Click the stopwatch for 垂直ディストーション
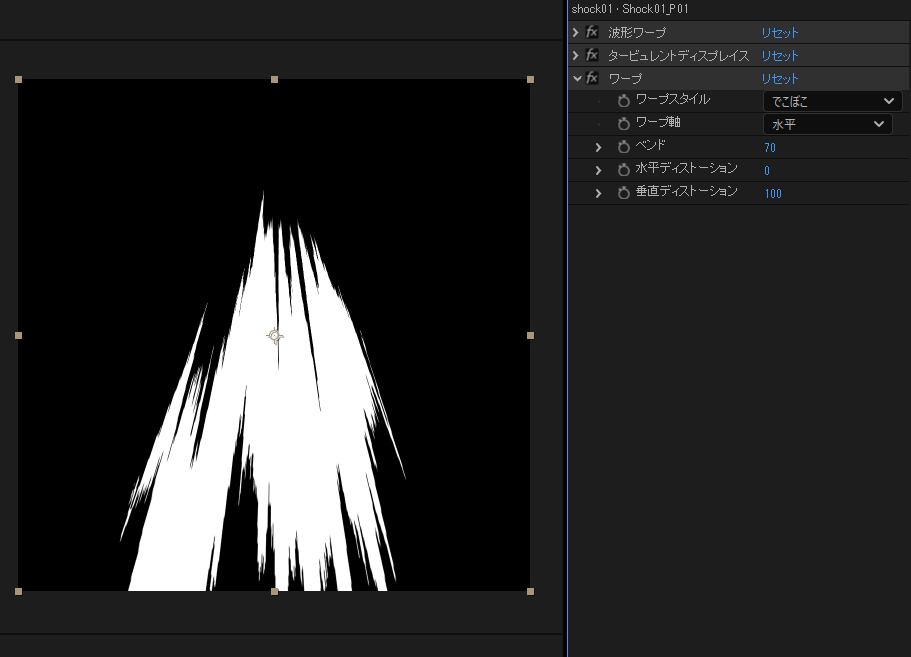The image size is (911, 657). coord(624,193)
